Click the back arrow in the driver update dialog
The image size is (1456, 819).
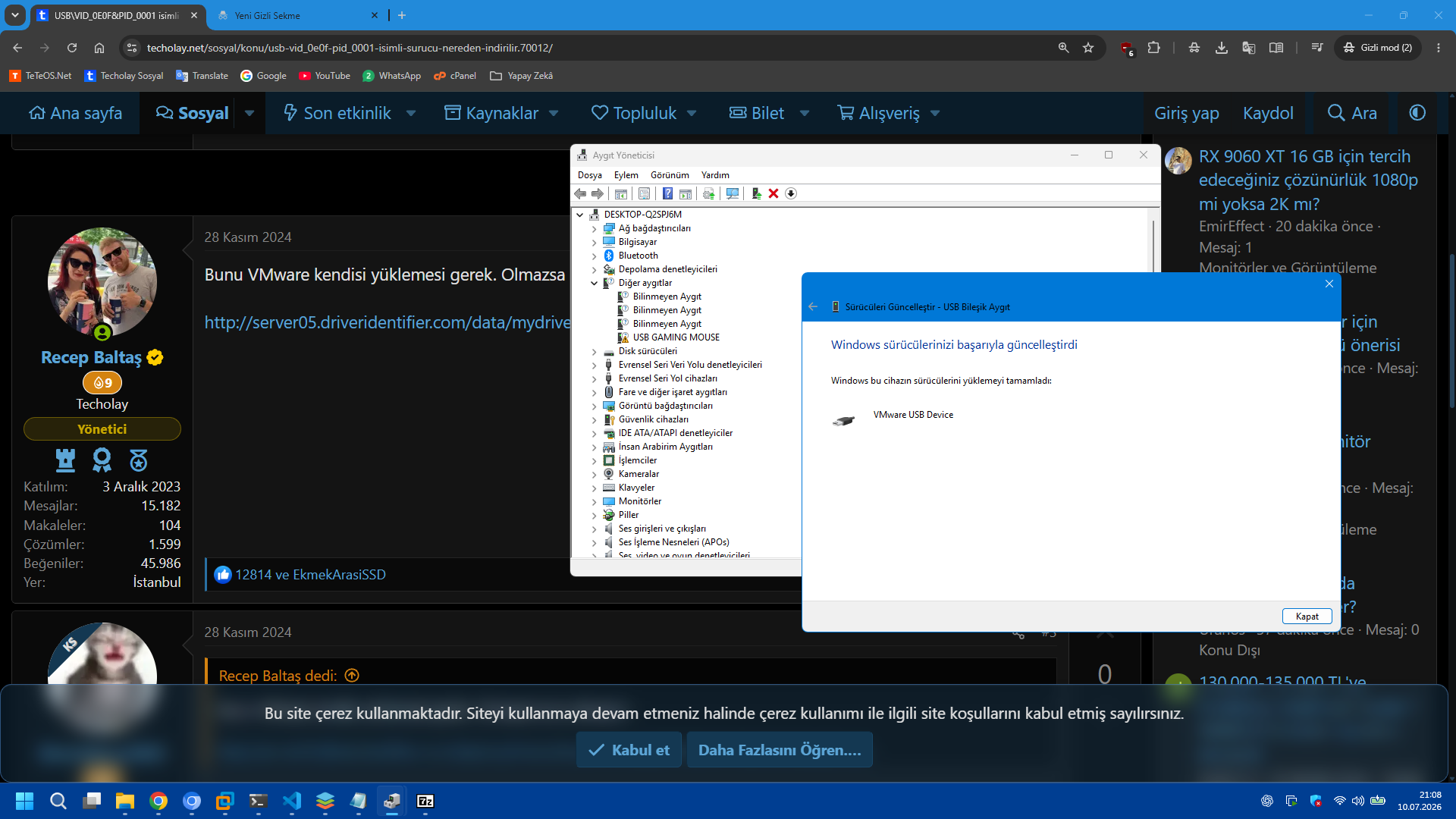point(813,306)
